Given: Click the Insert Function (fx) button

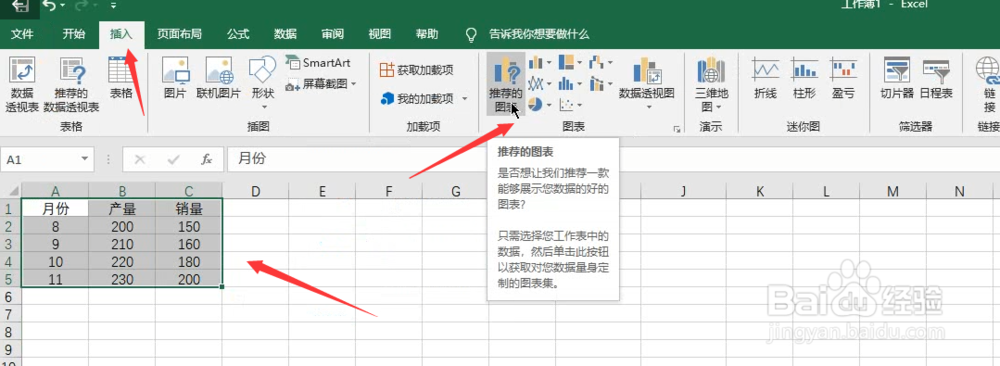Looking at the screenshot, I should pyautogui.click(x=207, y=159).
